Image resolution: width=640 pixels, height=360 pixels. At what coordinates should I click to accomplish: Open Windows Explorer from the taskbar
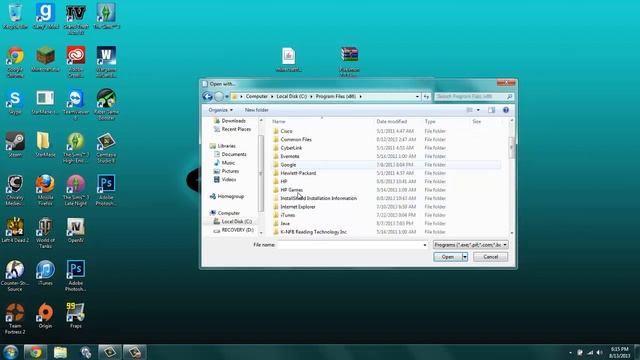tap(60, 352)
